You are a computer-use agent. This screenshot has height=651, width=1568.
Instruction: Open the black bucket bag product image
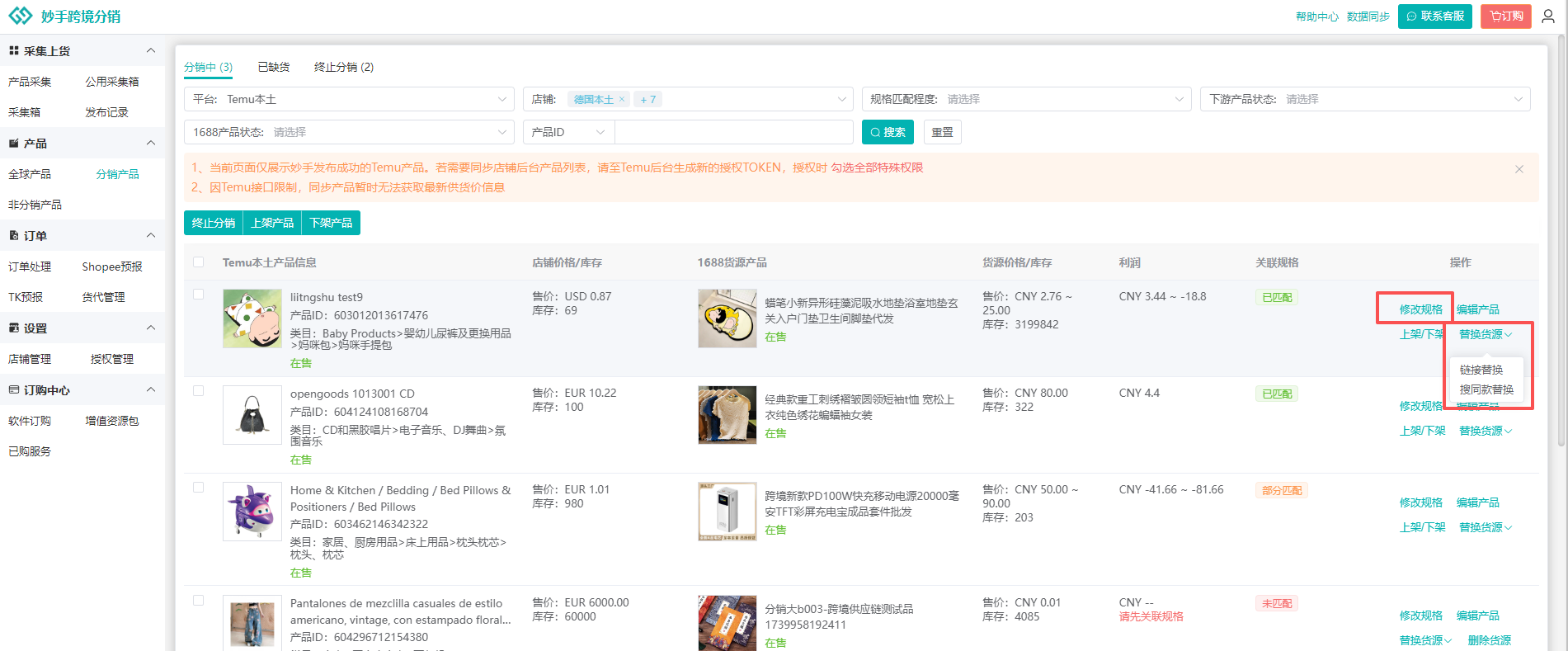pos(252,415)
